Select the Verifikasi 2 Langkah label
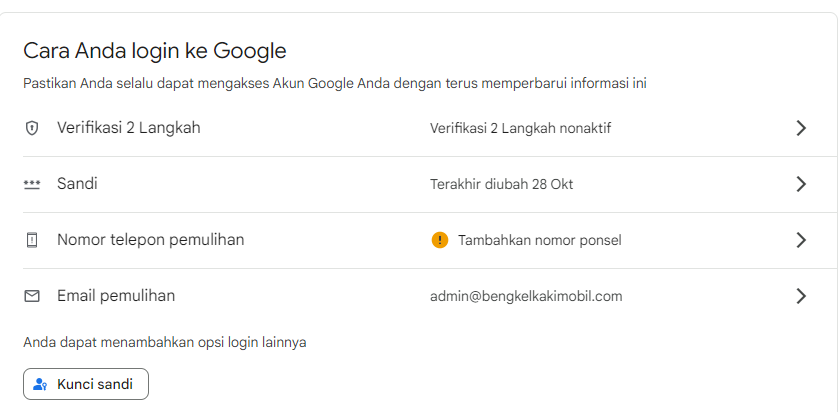Viewport: 838px width, 412px height. click(129, 128)
